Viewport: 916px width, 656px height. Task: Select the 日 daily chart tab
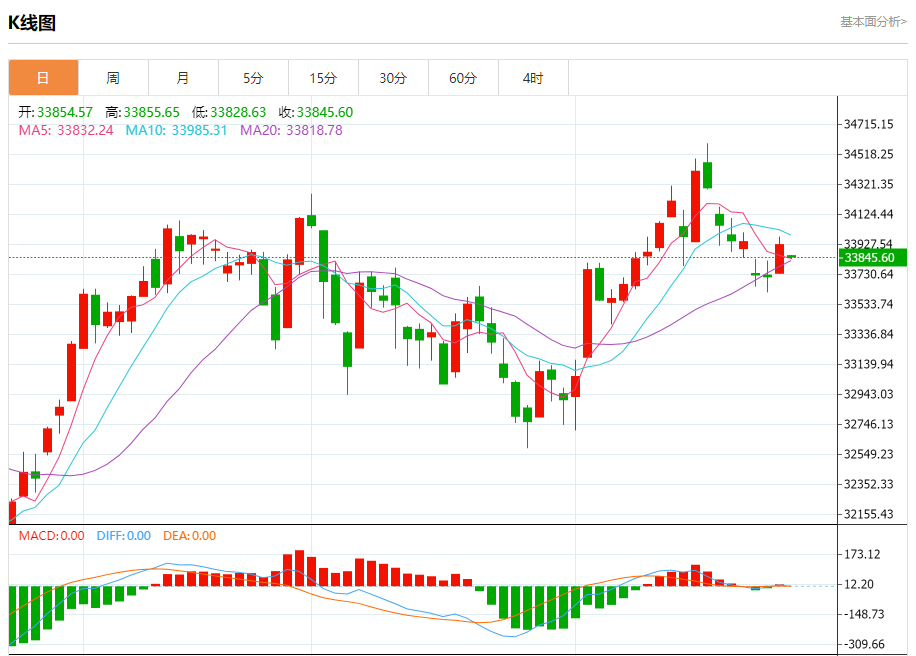tap(43, 78)
